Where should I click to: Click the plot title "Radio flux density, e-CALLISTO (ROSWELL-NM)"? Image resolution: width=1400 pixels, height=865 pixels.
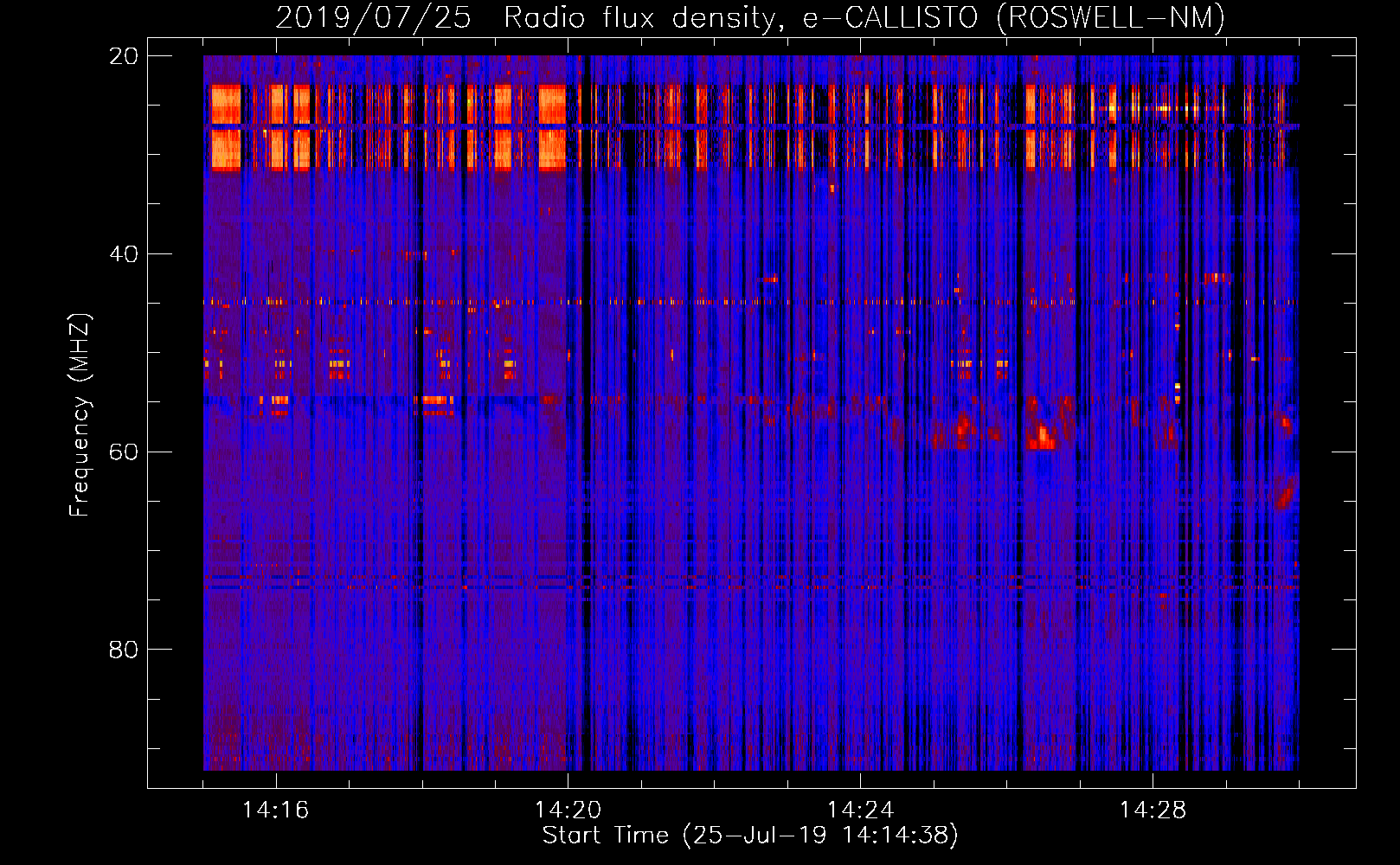coord(864,18)
